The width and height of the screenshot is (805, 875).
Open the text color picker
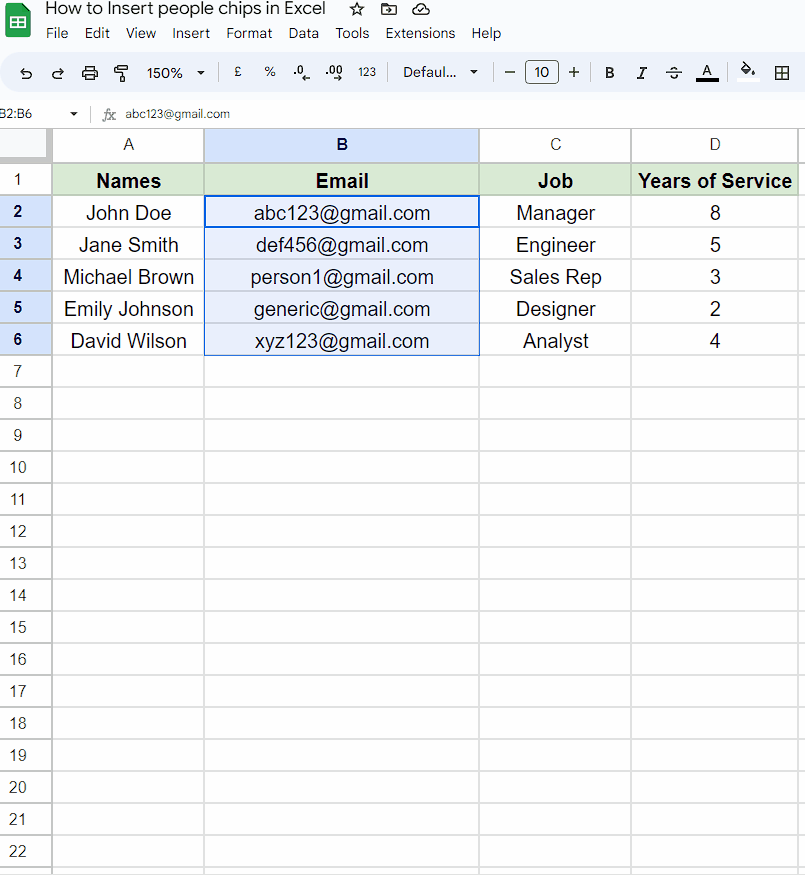point(707,72)
